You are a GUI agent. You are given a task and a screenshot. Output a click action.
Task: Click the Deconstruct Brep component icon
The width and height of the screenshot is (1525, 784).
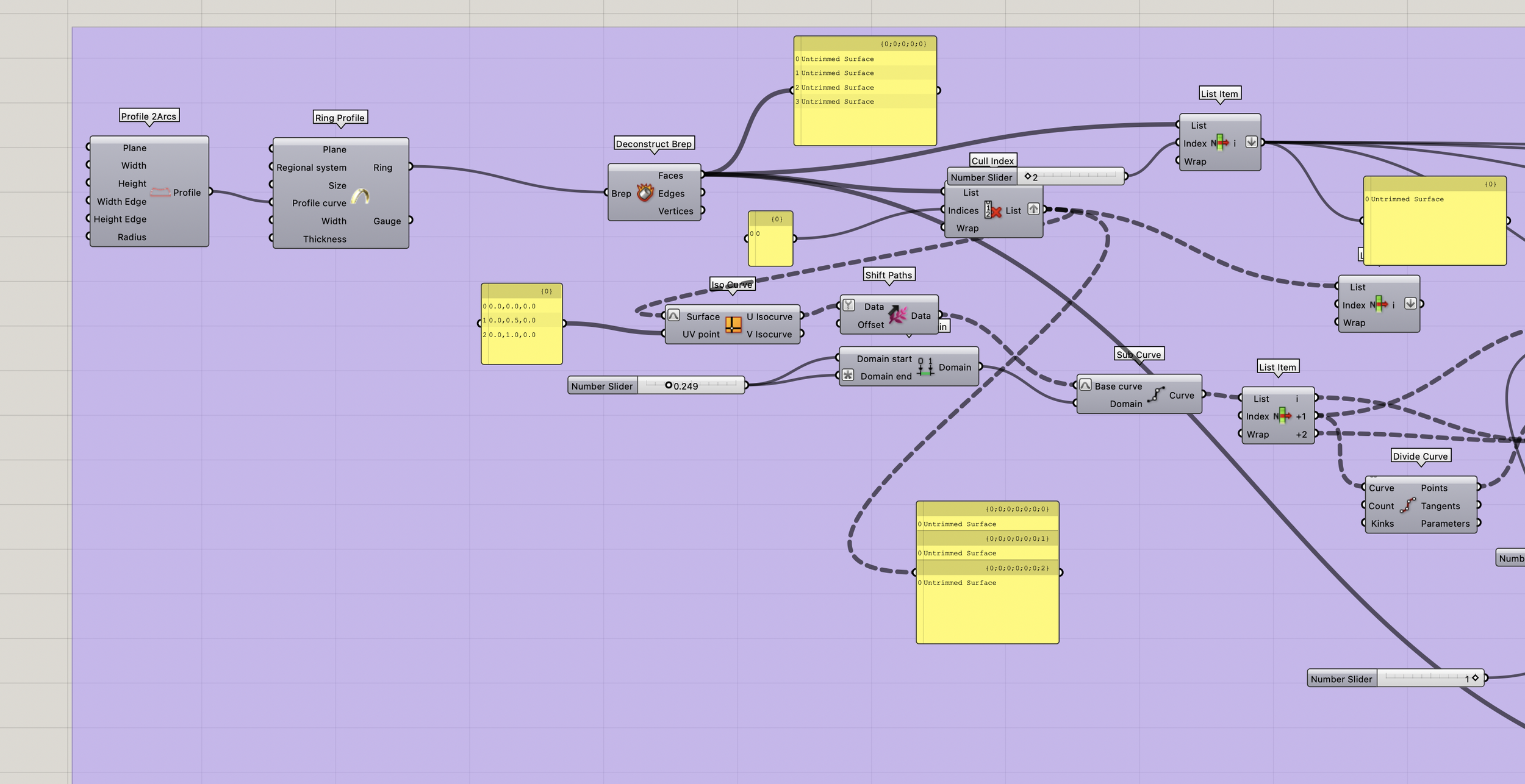coord(645,193)
